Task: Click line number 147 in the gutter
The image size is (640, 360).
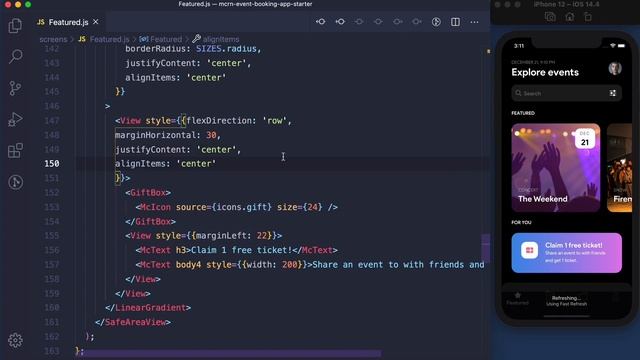Action: tap(51, 120)
